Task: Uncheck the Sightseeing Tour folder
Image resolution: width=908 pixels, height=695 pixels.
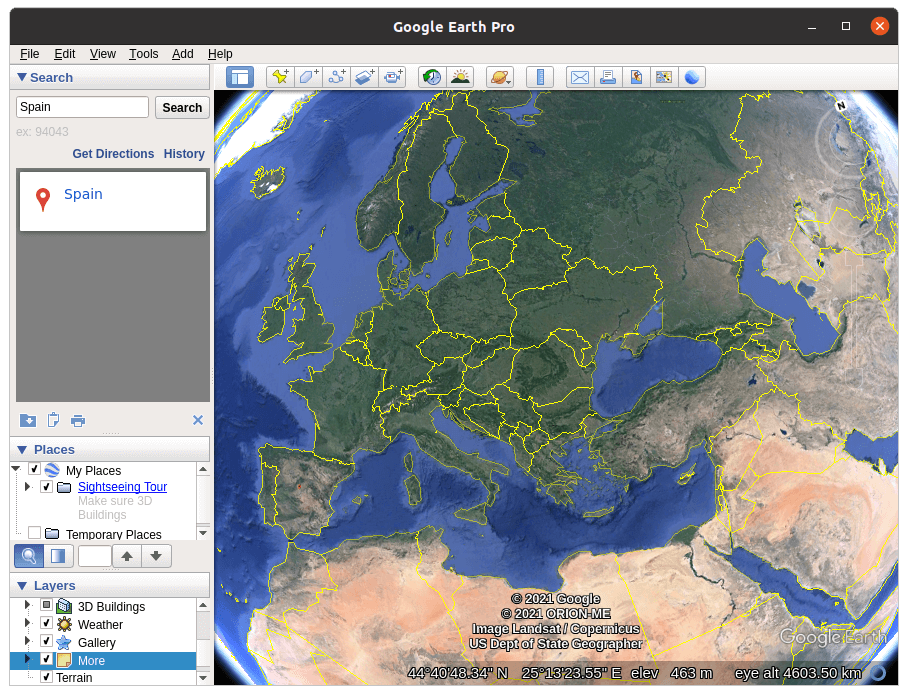Action: click(x=45, y=487)
